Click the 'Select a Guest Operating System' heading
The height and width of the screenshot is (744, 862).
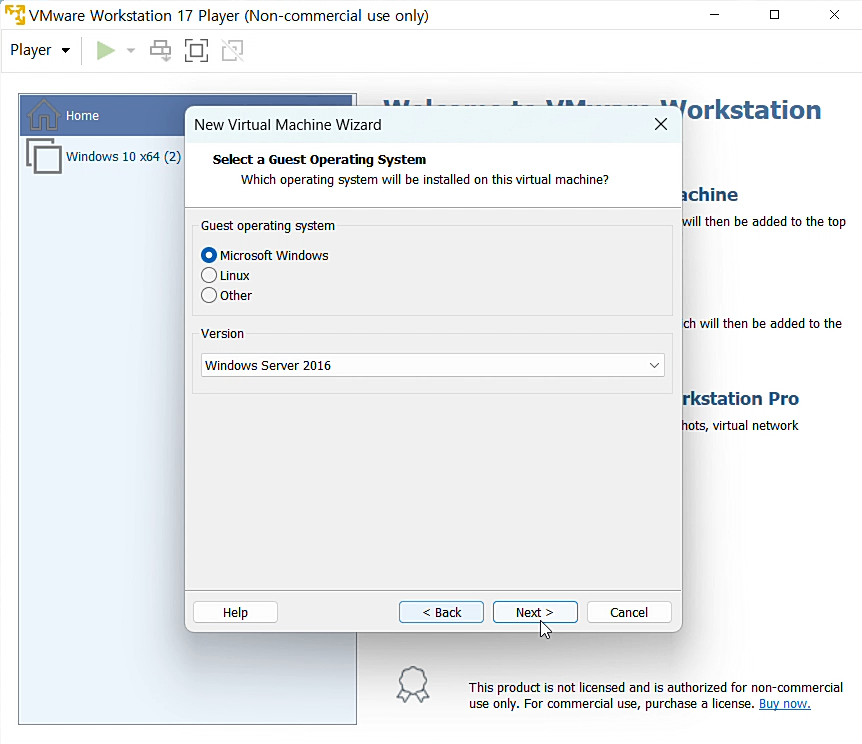pos(319,159)
